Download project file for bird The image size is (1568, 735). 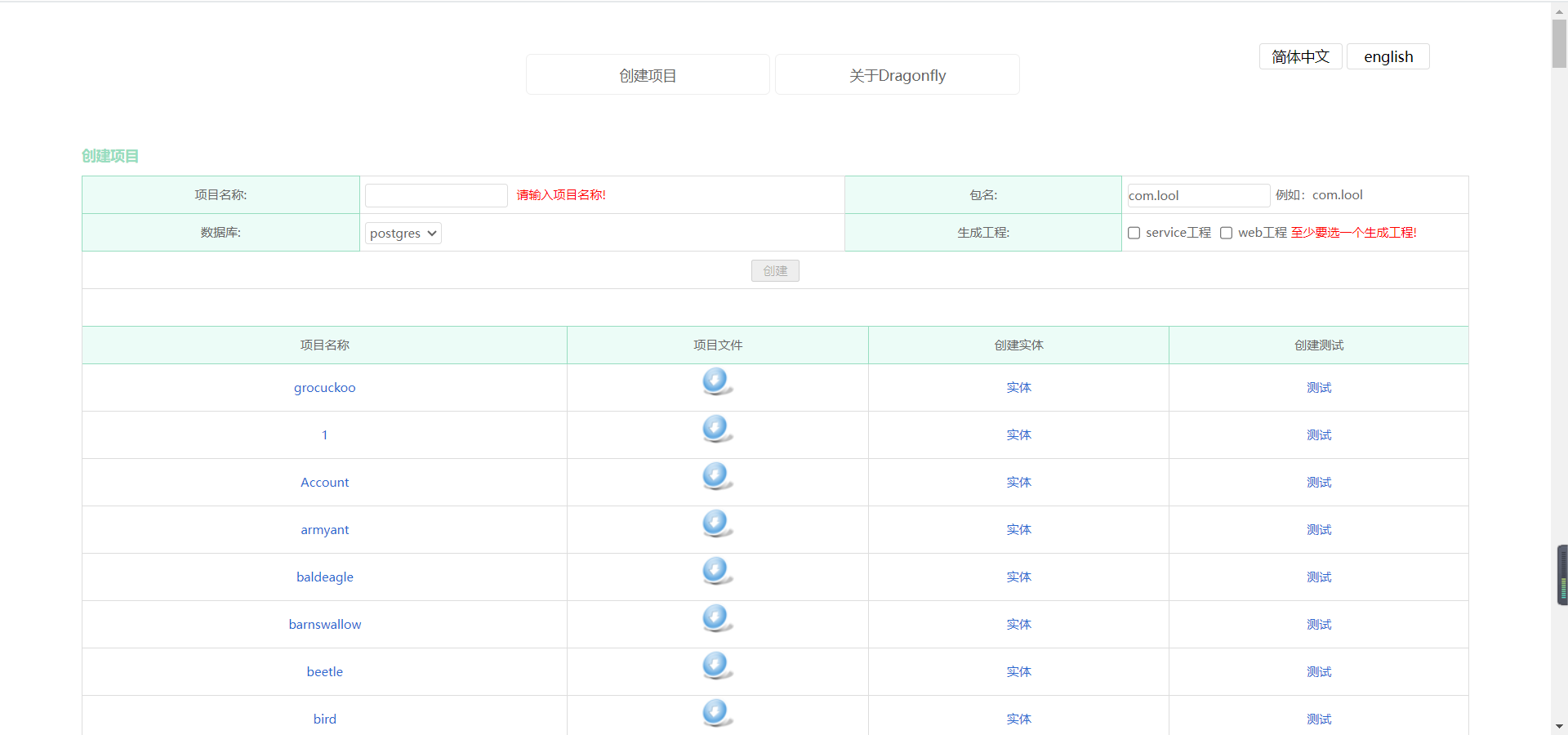point(717,713)
